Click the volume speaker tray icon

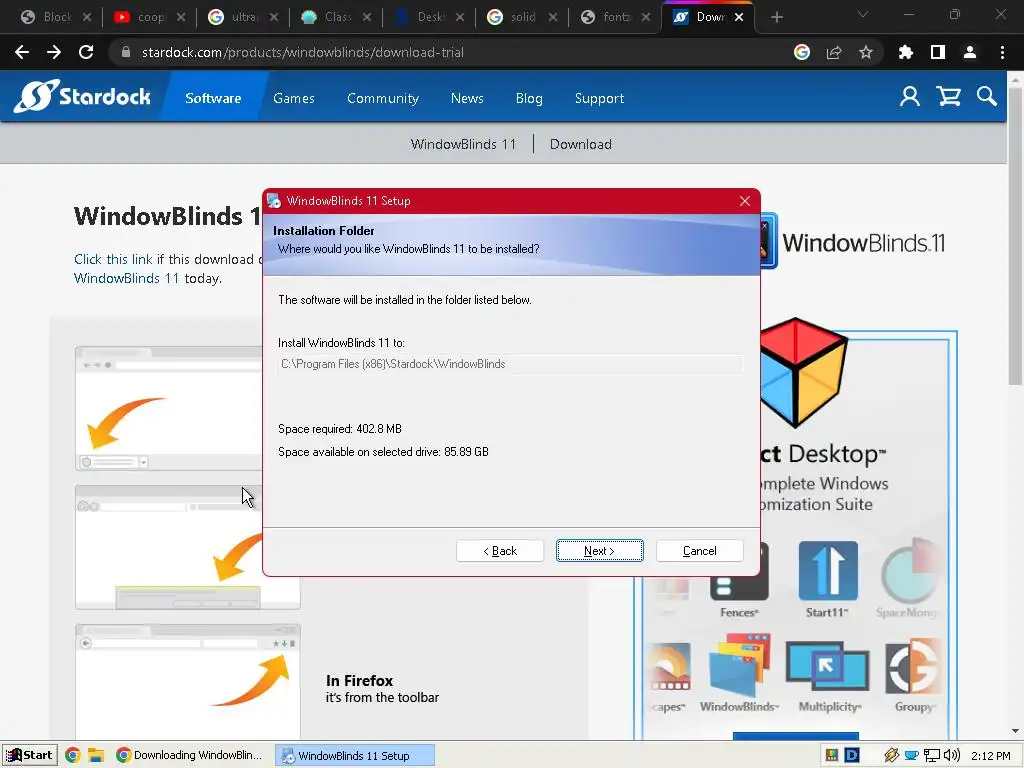click(x=952, y=756)
